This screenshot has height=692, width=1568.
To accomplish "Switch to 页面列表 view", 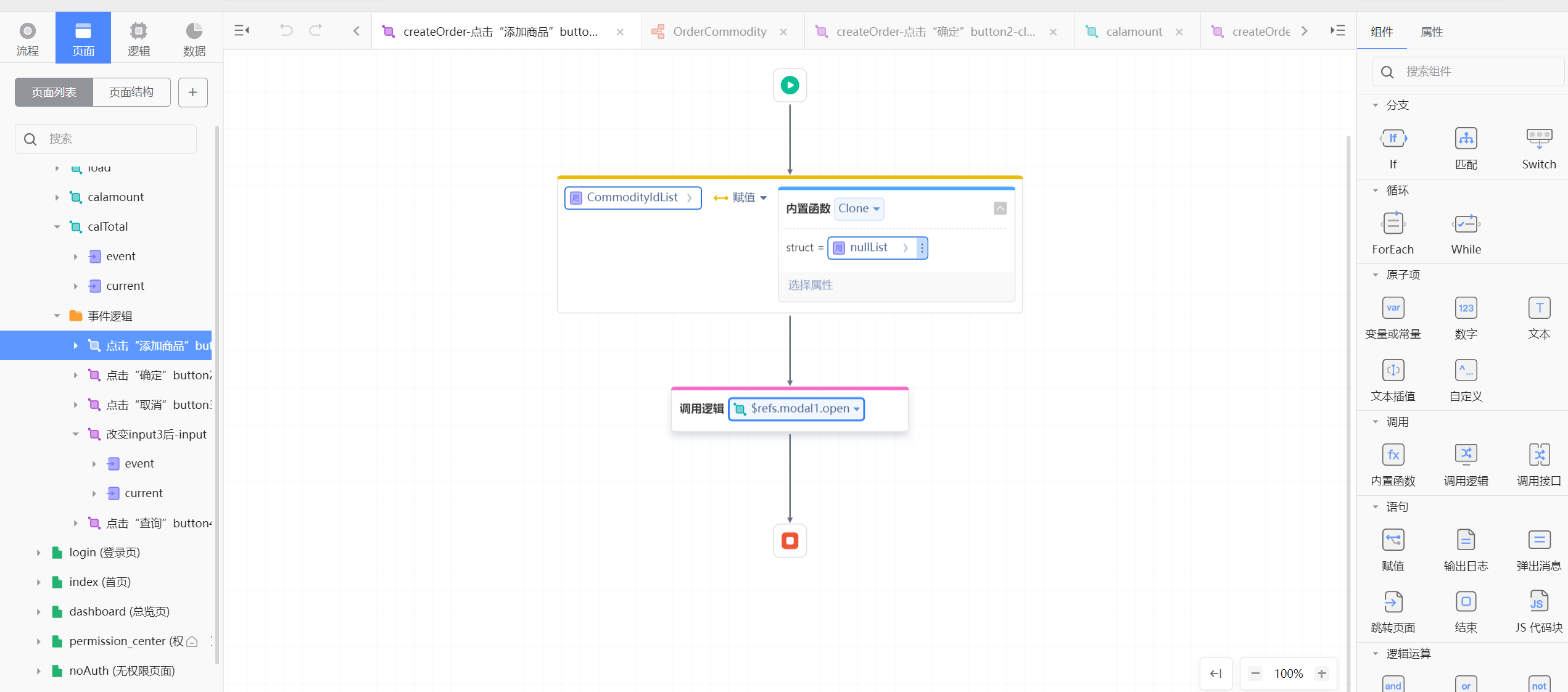I will pyautogui.click(x=54, y=92).
